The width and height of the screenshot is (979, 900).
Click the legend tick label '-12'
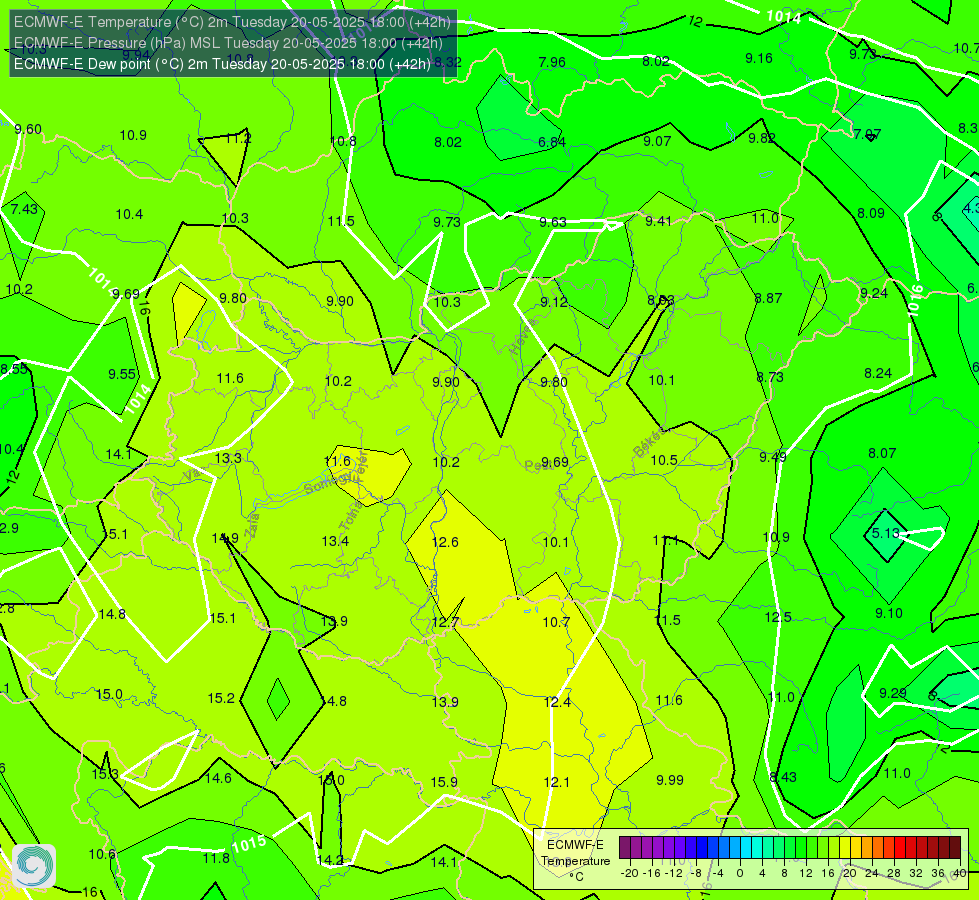674,873
